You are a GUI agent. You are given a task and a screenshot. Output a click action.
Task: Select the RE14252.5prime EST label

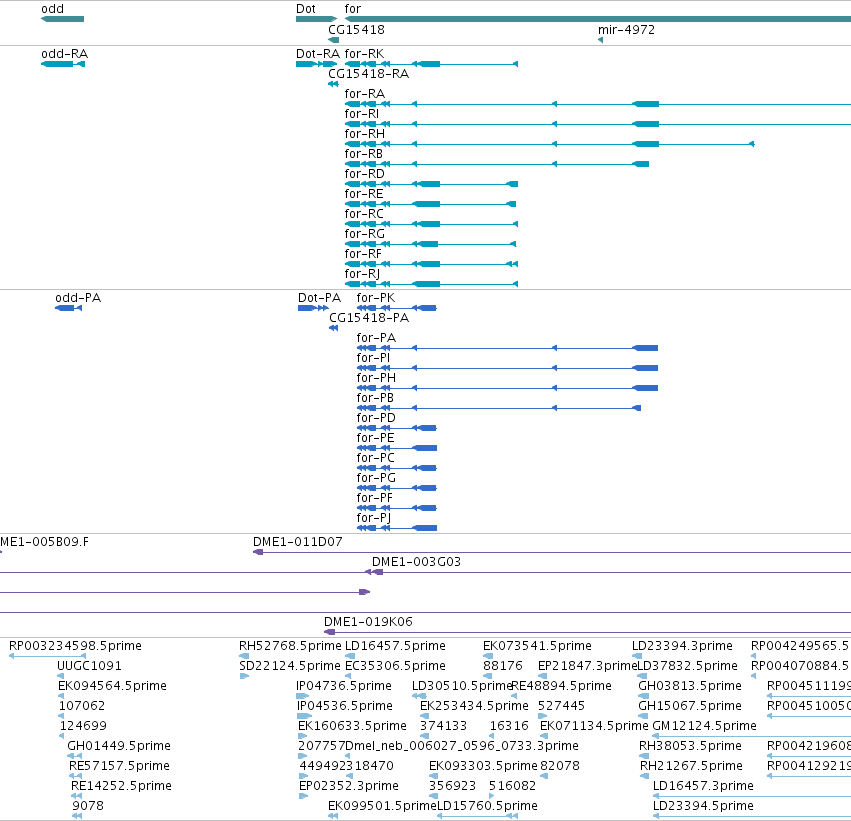tap(121, 786)
